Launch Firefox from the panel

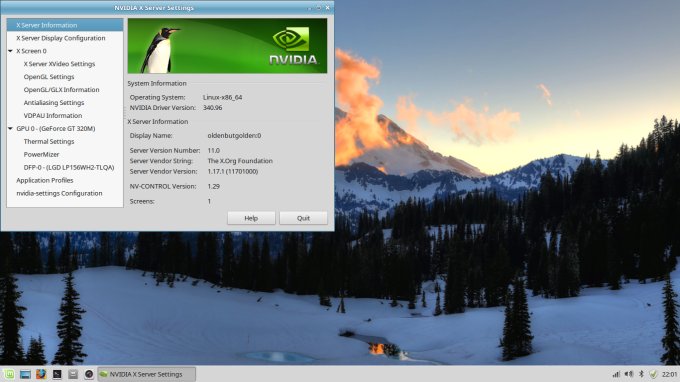pos(41,374)
